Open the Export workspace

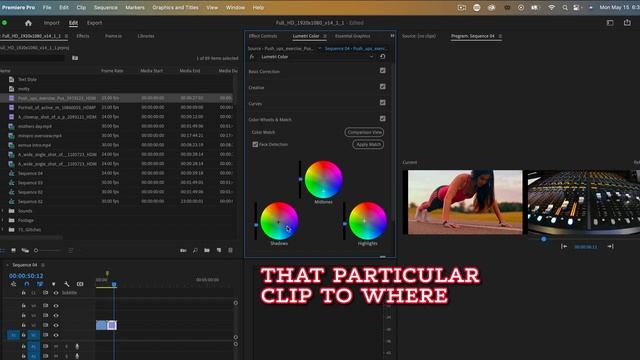pos(94,23)
